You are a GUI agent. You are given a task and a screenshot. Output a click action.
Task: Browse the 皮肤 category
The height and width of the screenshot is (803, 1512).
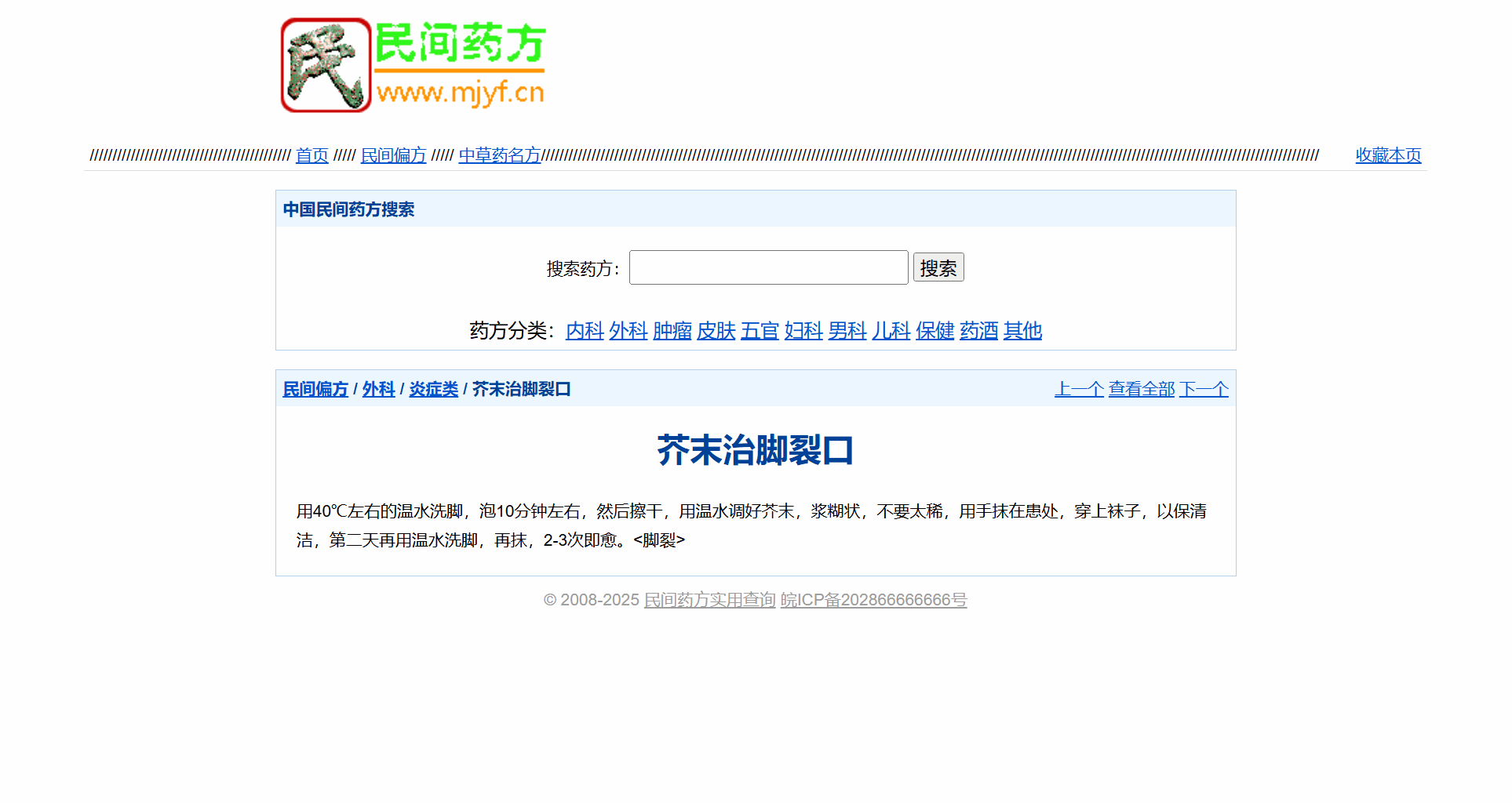click(x=716, y=331)
